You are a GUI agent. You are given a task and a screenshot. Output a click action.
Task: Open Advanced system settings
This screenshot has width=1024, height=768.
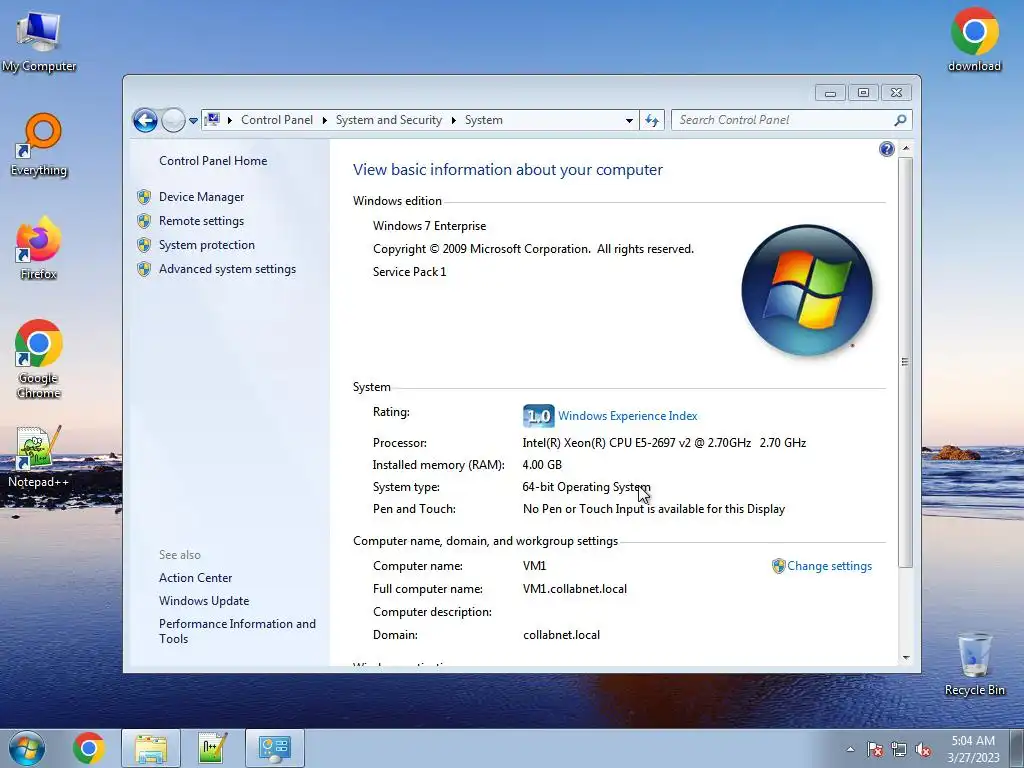(x=227, y=269)
